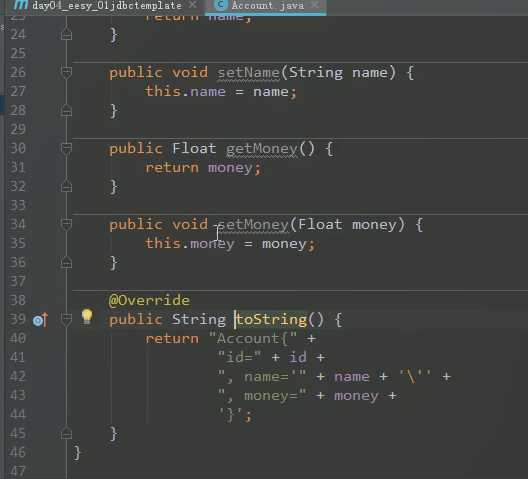The image size is (528, 479).
Task: Click the ", money=" string on line 43
Action: (262, 395)
